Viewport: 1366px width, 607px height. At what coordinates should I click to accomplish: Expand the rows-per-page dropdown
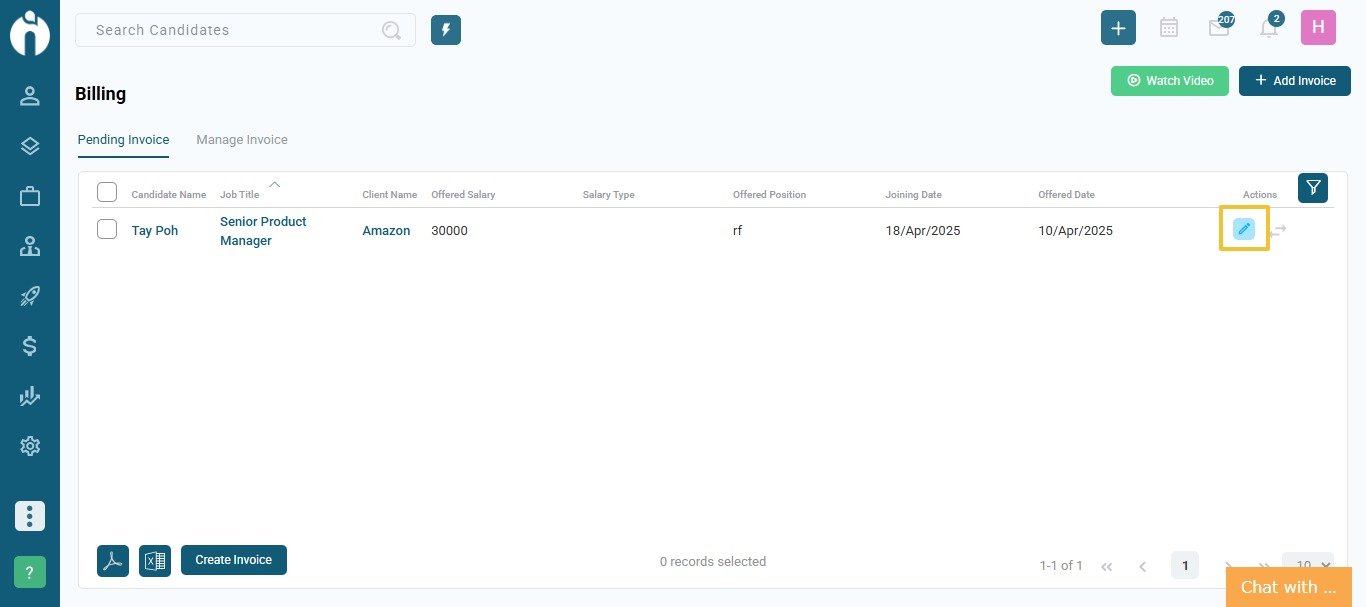(x=1309, y=565)
